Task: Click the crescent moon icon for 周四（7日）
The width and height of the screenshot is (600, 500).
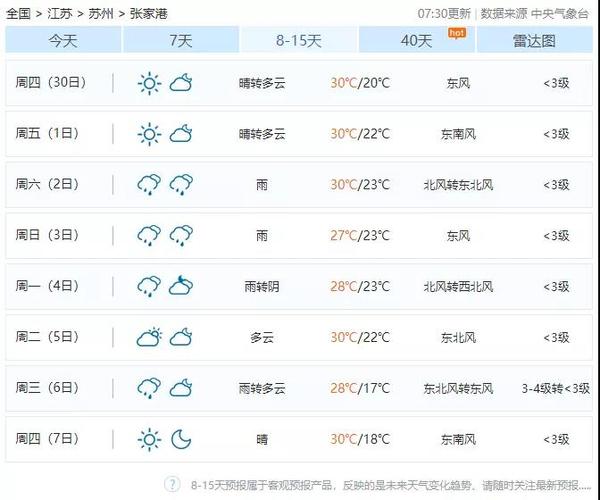Action: pos(181,439)
